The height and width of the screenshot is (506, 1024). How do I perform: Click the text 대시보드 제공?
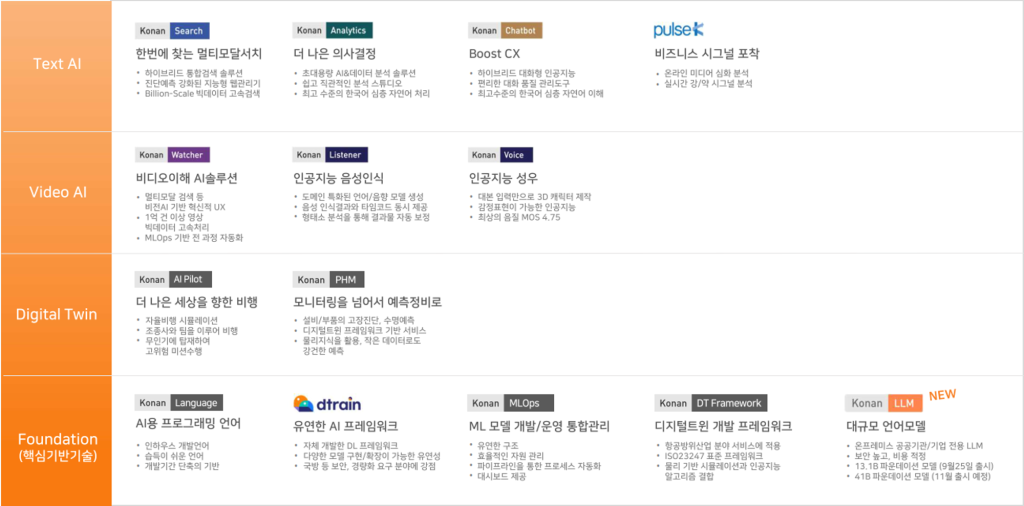coord(502,476)
